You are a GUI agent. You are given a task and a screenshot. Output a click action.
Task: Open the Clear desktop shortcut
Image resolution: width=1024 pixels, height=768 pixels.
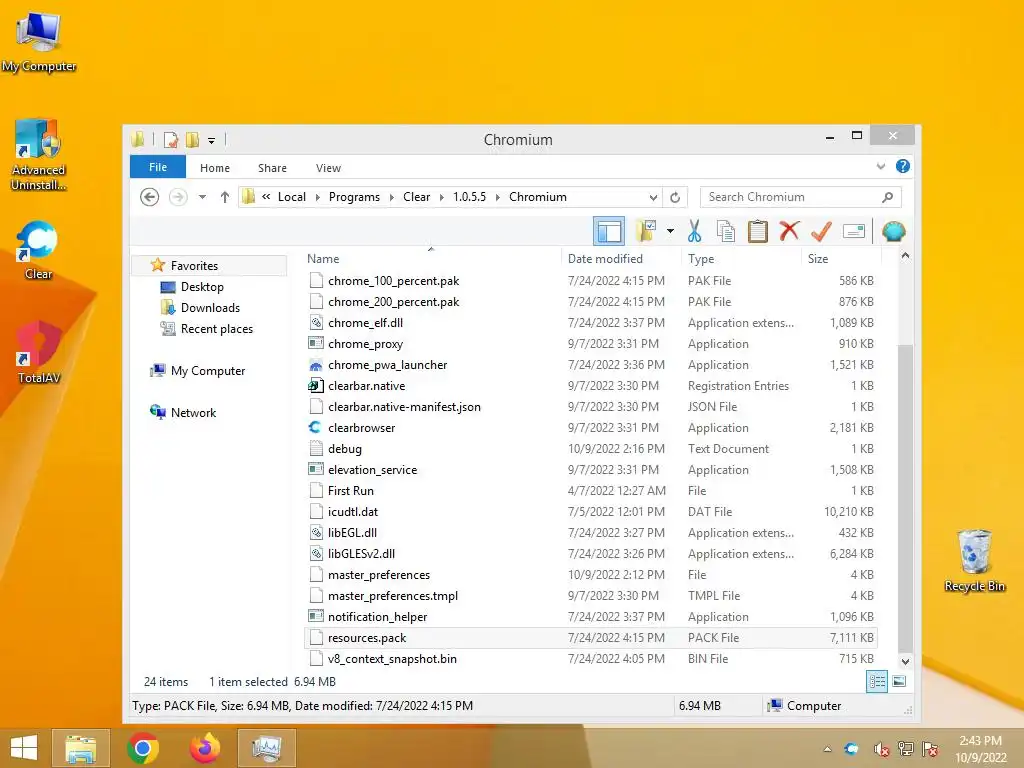38,251
